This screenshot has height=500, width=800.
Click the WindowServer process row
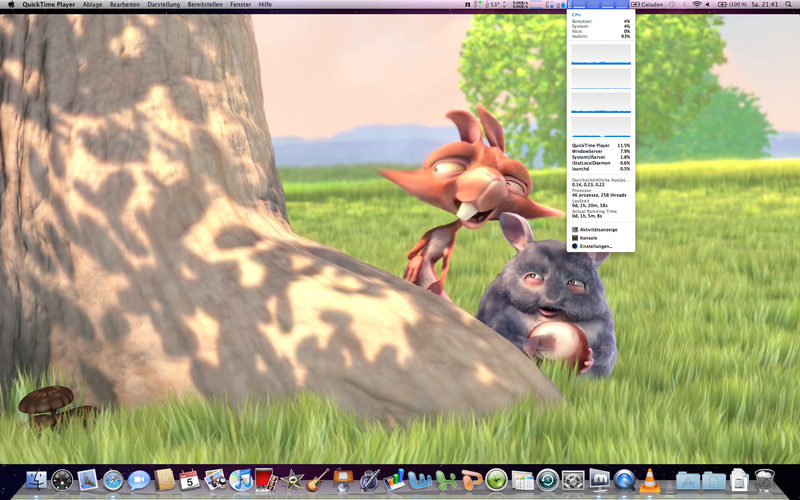pyautogui.click(x=601, y=152)
